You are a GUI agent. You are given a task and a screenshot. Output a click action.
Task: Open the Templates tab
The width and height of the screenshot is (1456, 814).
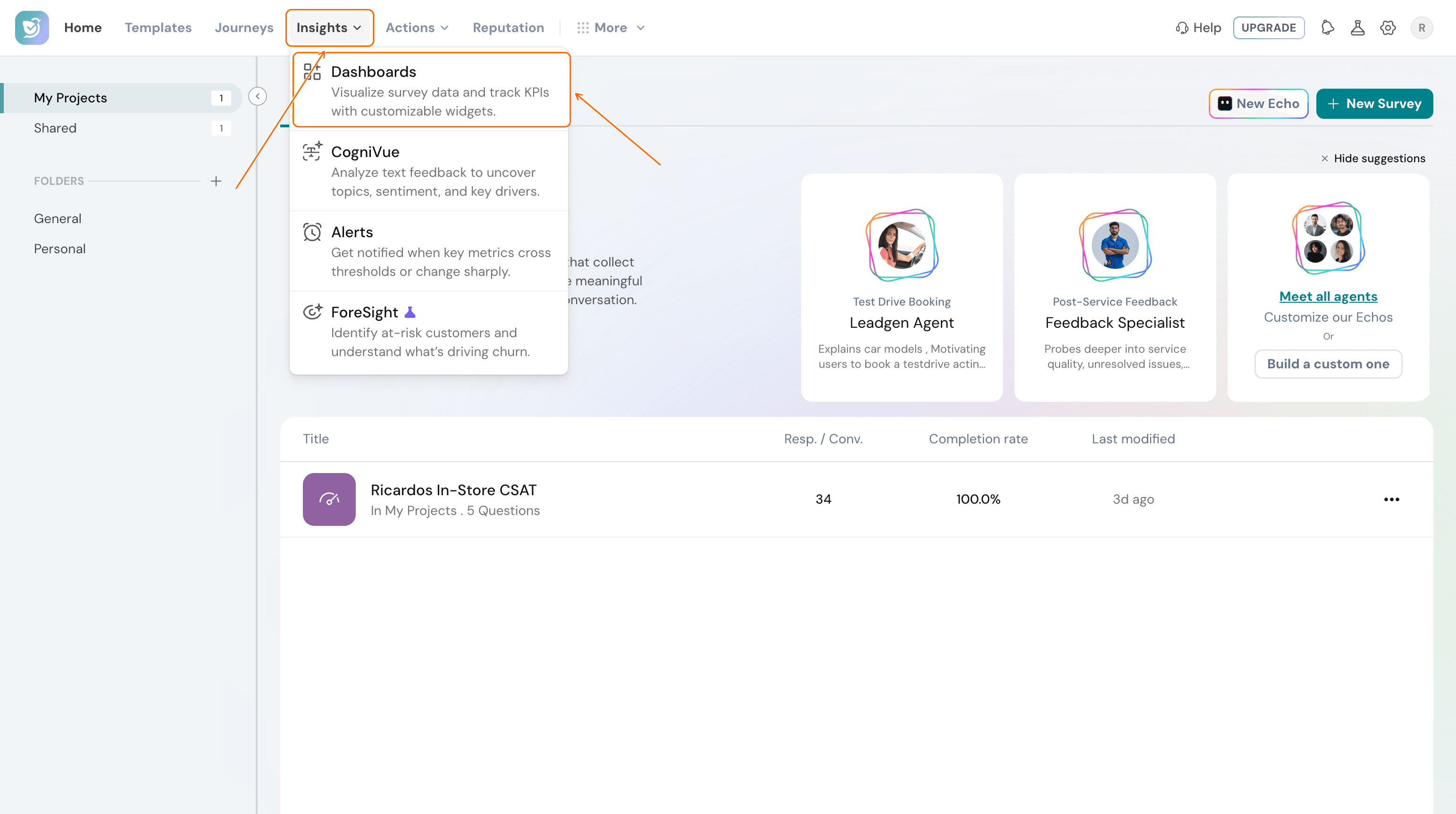pos(158,28)
